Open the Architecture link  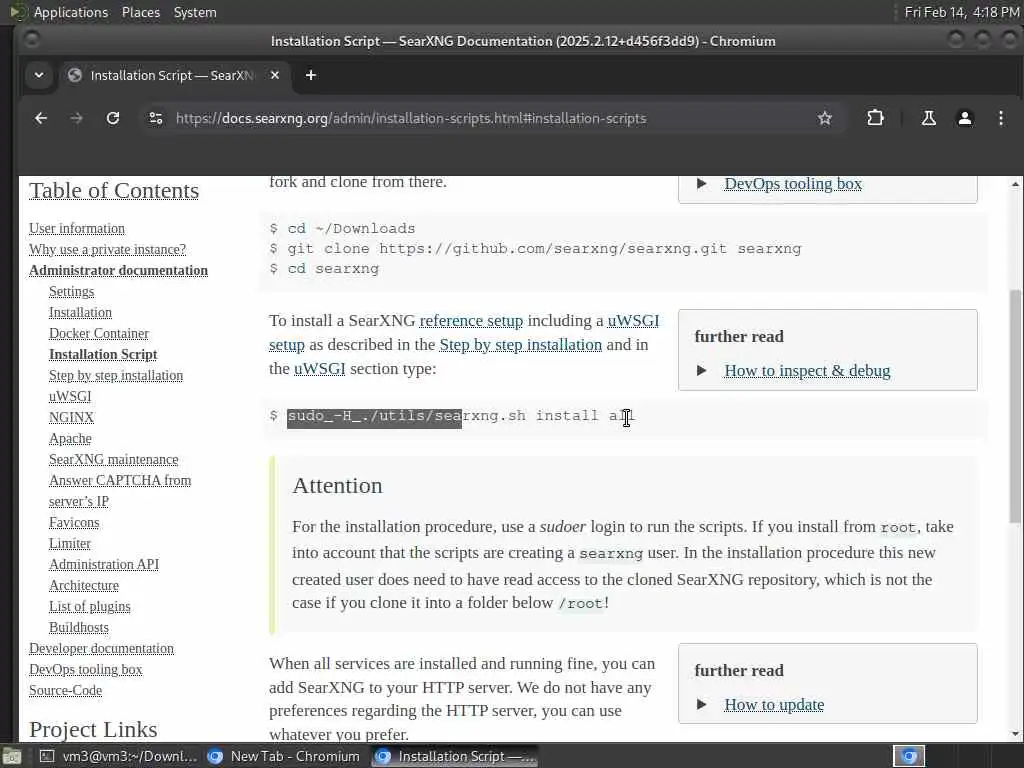(84, 585)
